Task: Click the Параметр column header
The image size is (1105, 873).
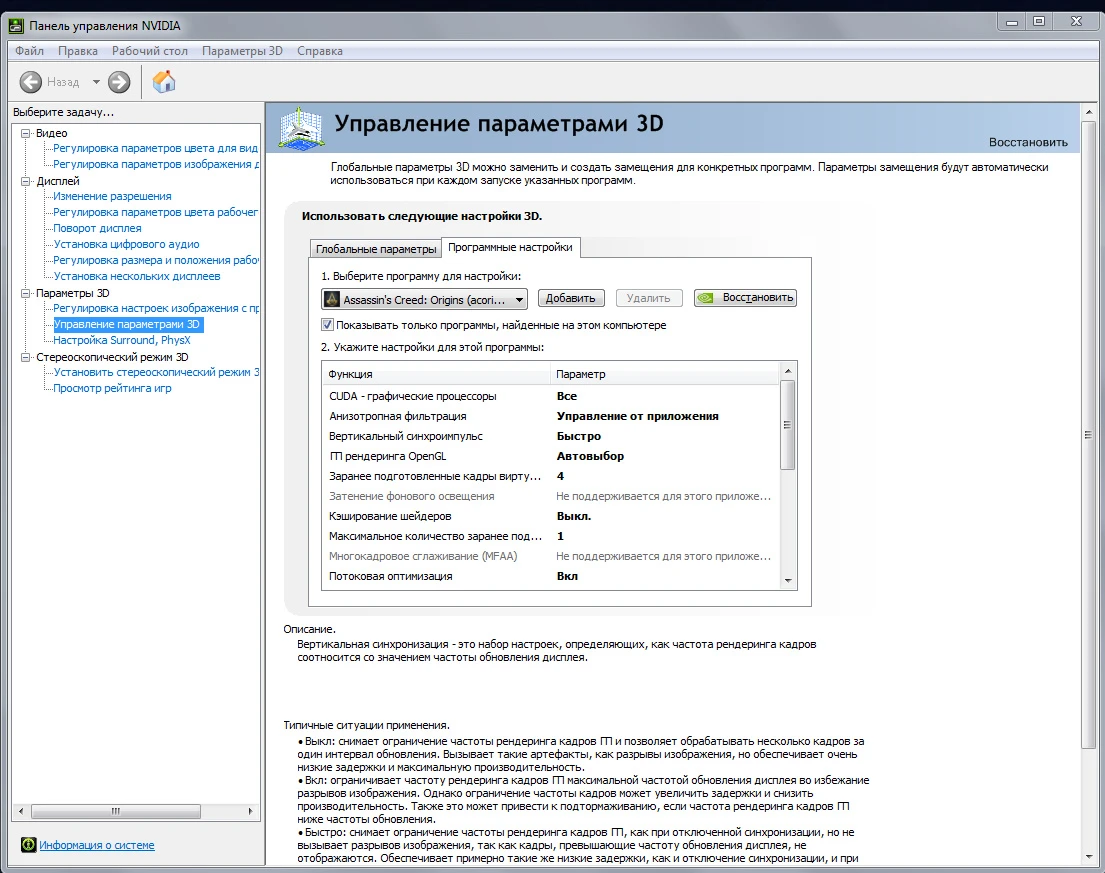Action: point(665,374)
